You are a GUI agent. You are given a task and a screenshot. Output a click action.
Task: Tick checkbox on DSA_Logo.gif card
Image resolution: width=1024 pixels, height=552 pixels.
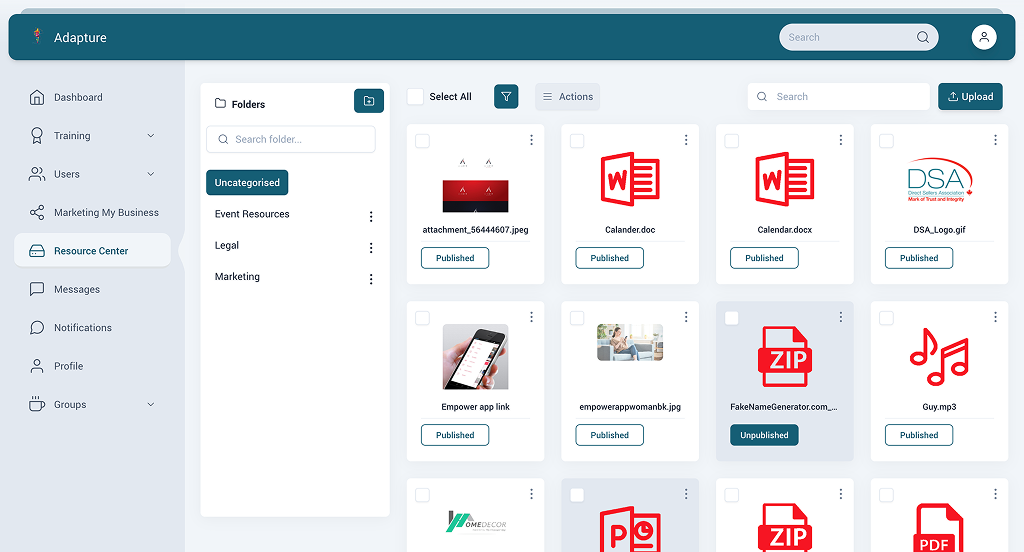[886, 141]
